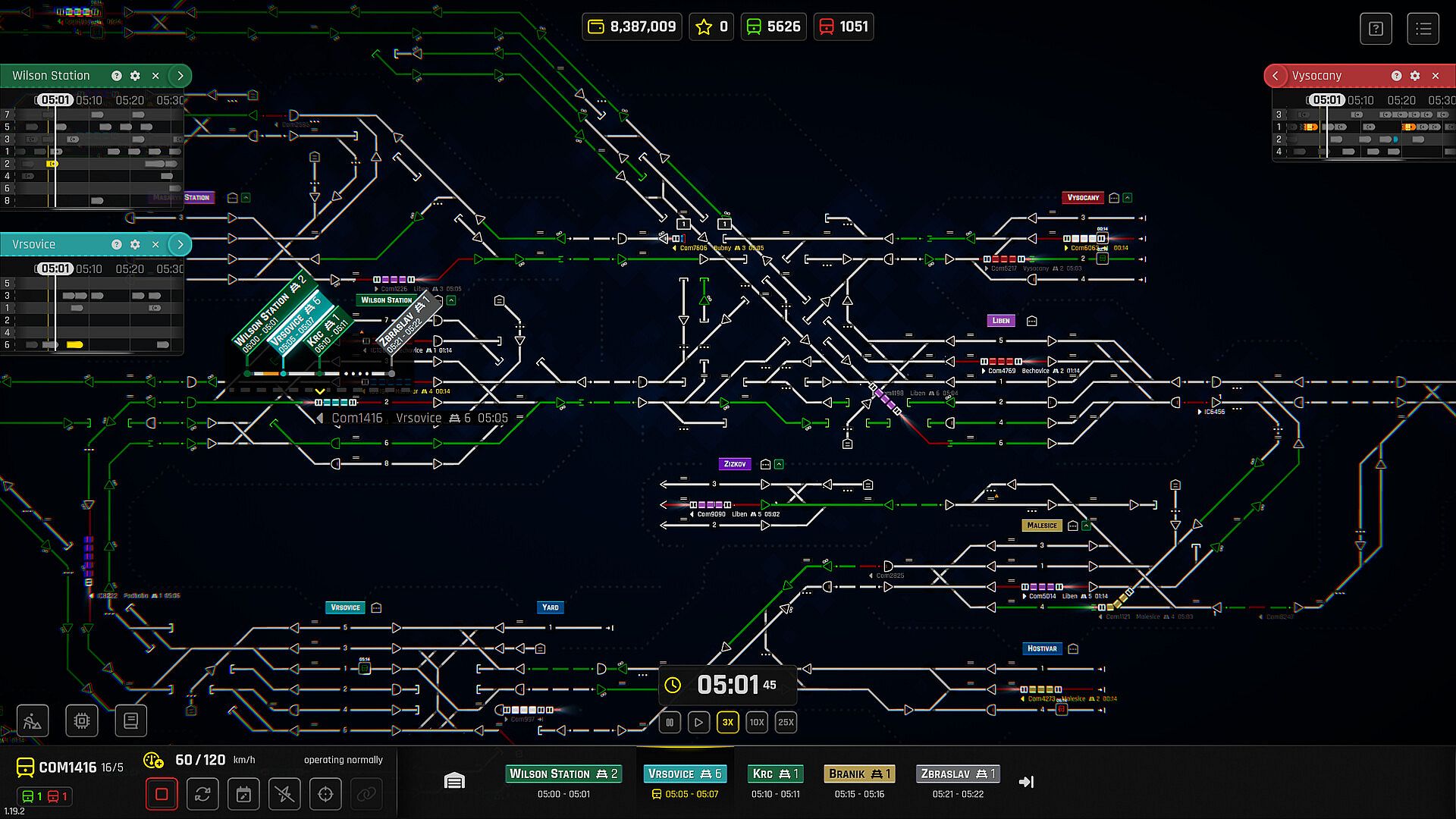This screenshot has width=1456, height=819.
Task: Expand Wilson Station panel with chevron arrow
Action: tap(180, 76)
